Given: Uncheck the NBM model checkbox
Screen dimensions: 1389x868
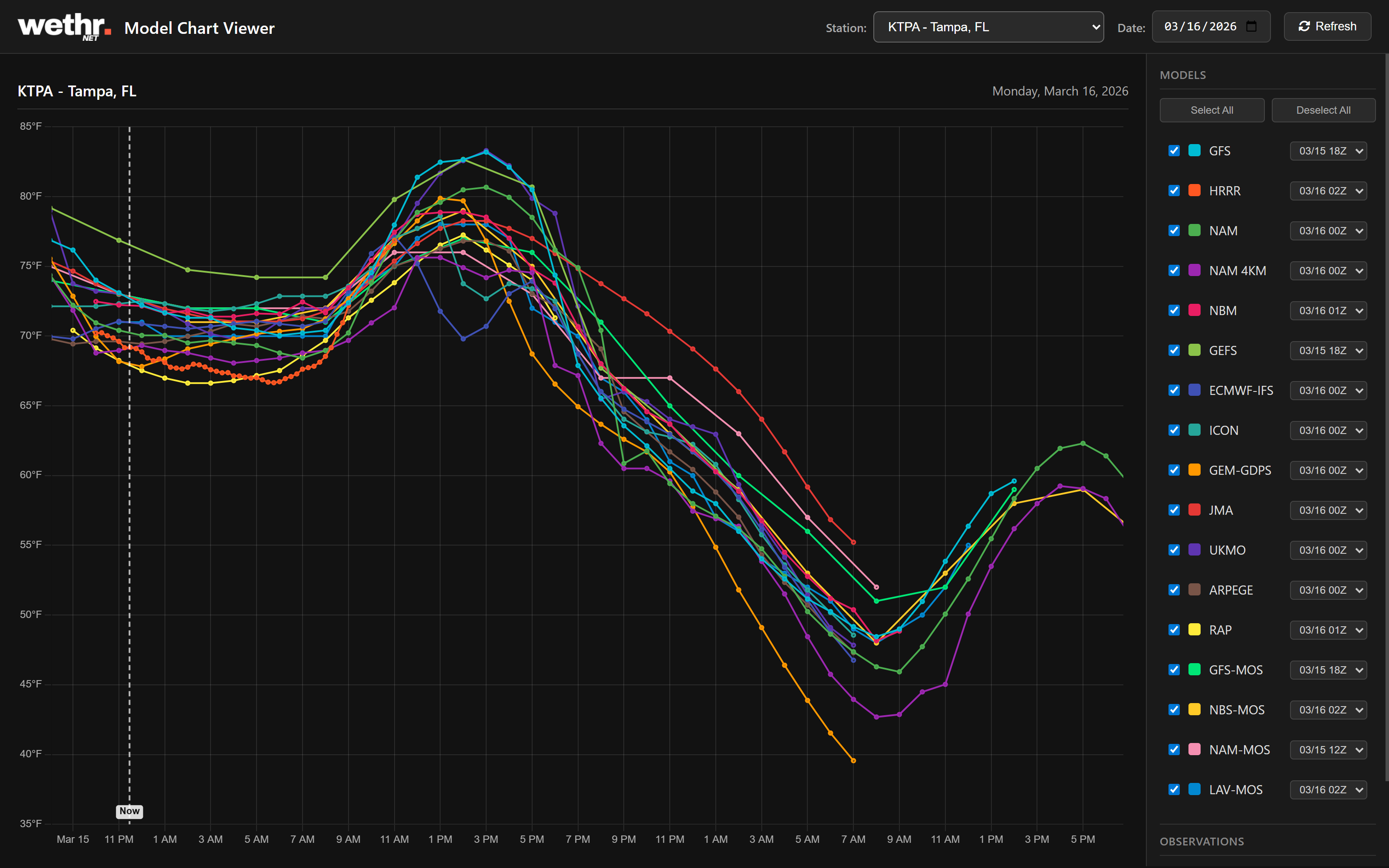Looking at the screenshot, I should [x=1174, y=311].
